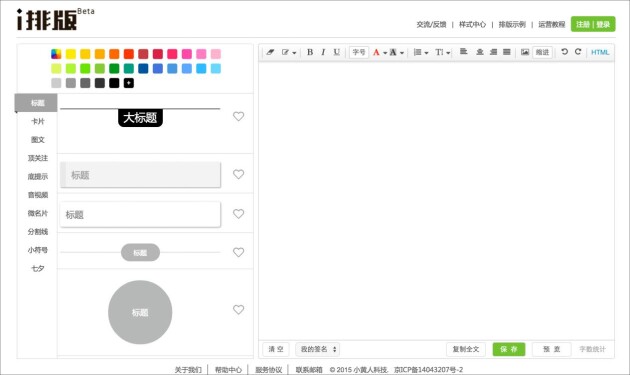
Task: Click inside the blank editor area
Action: [436, 201]
